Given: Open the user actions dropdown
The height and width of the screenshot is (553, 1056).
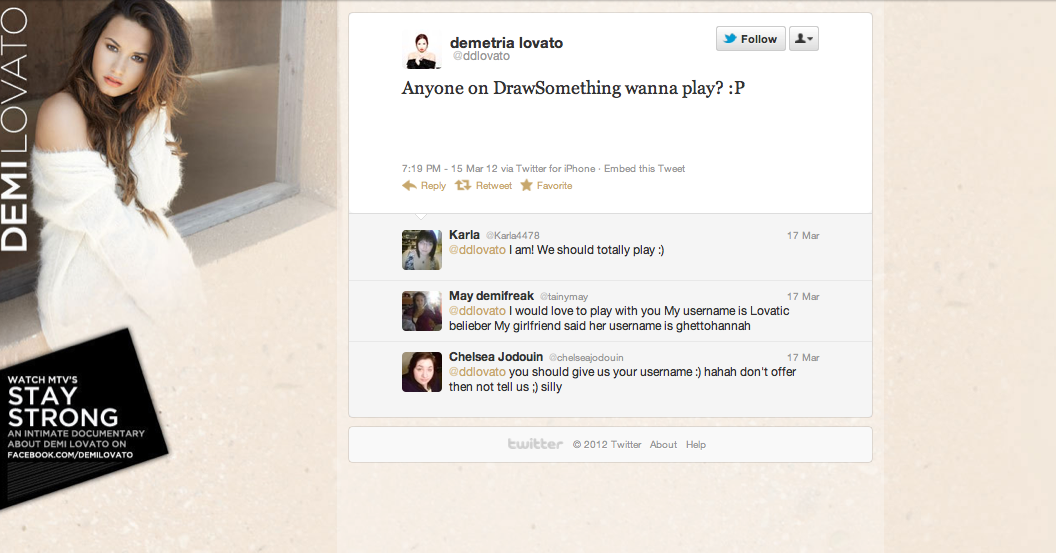Looking at the screenshot, I should tap(803, 39).
